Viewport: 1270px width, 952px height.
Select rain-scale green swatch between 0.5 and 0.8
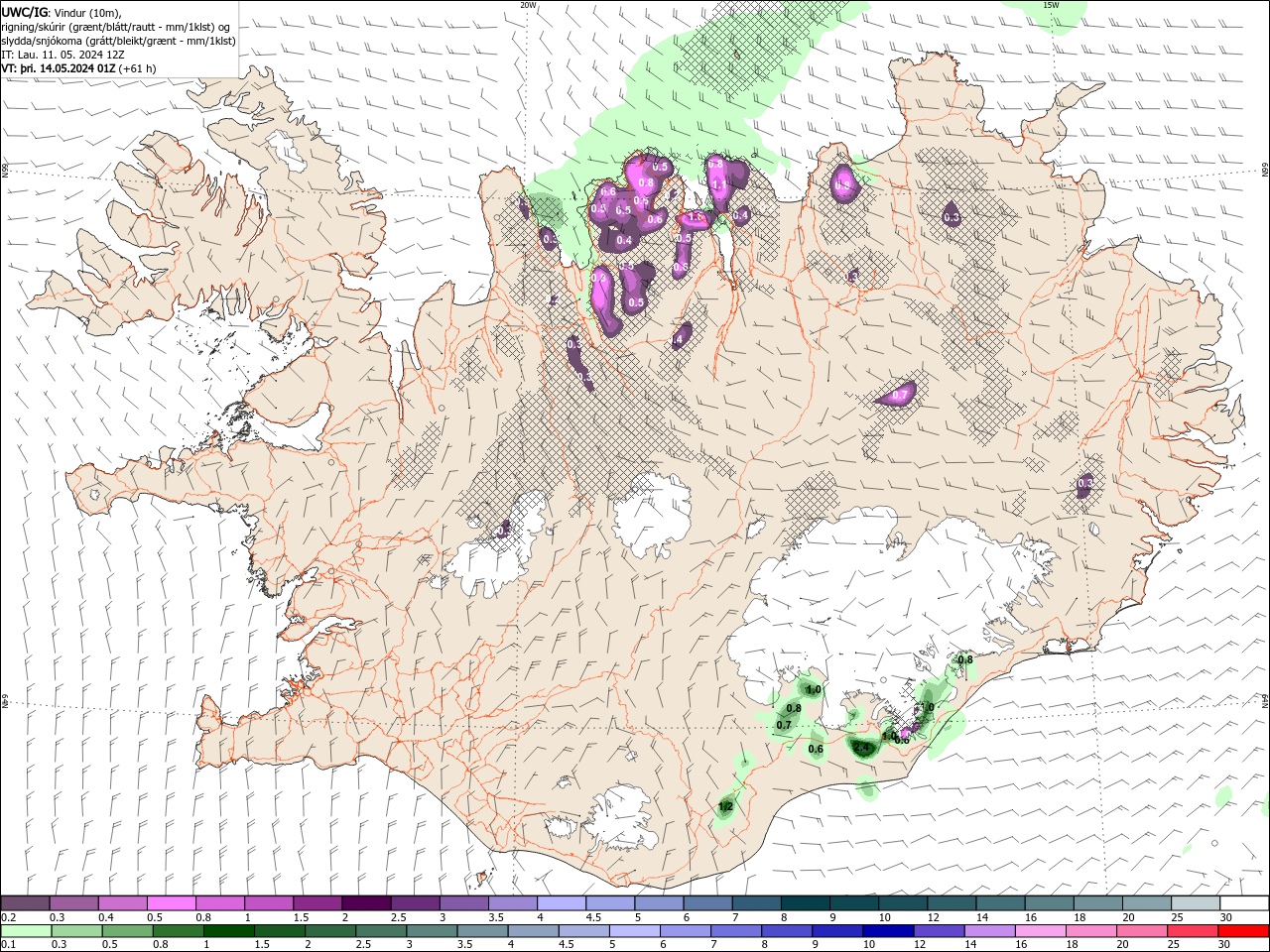(128, 931)
